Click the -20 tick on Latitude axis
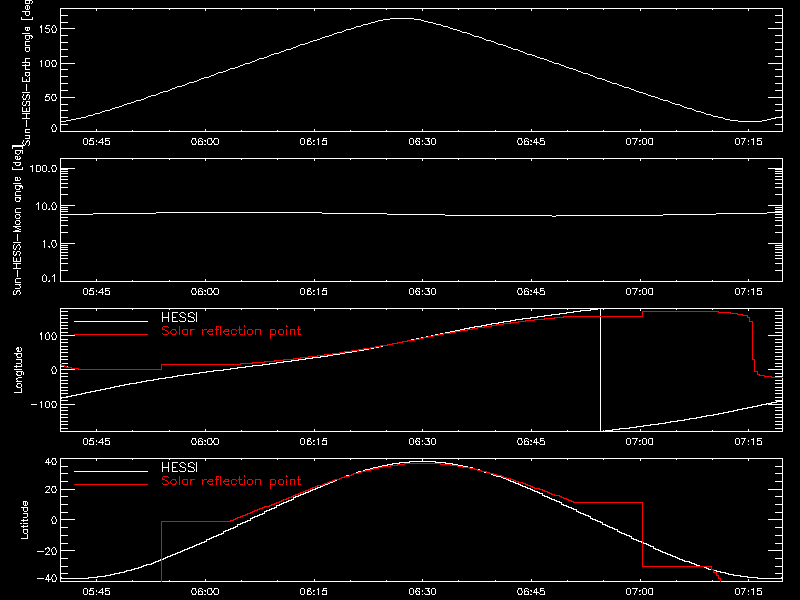 tap(48, 551)
